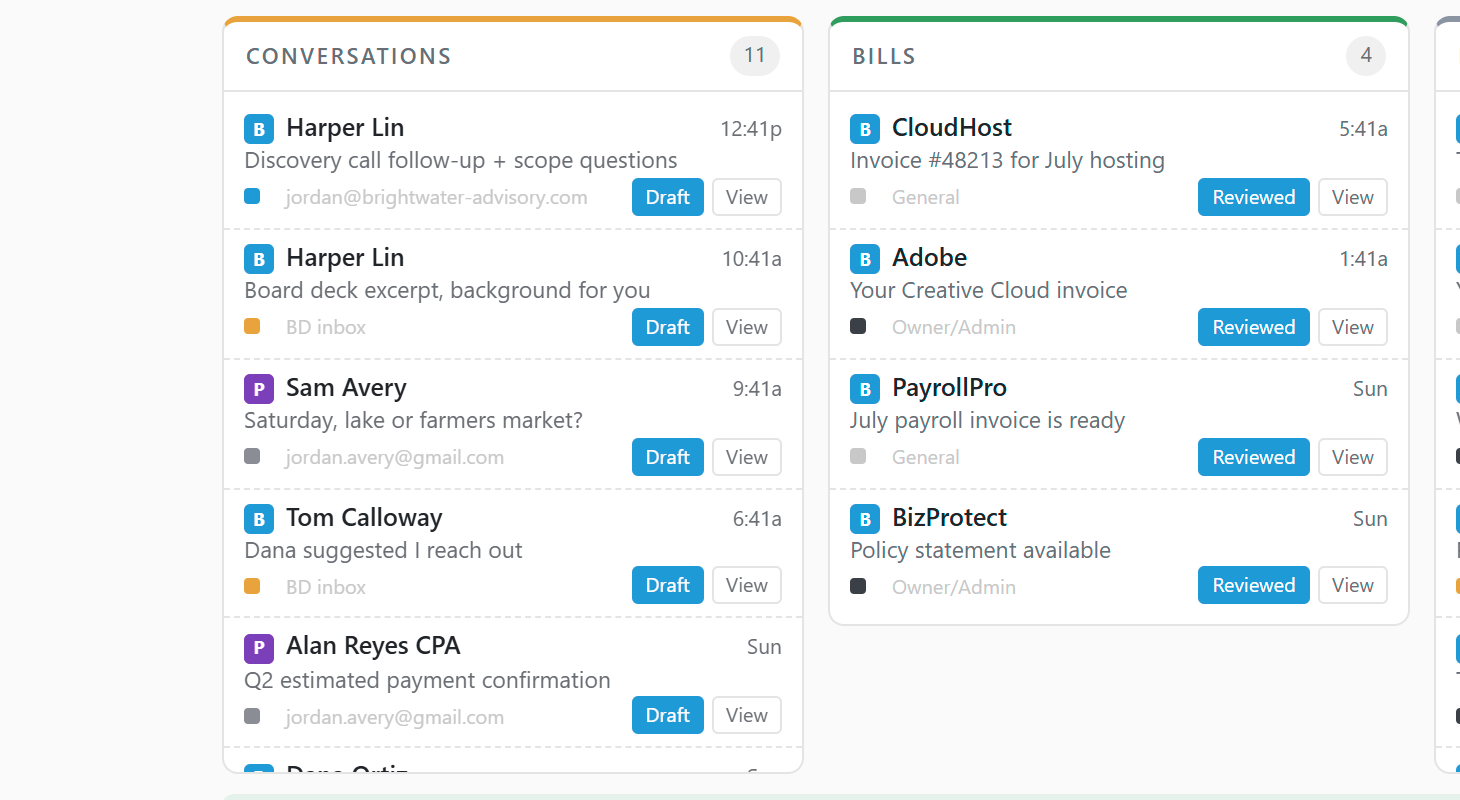
Task: Click Reviewed on the CloudHost invoice
Action: click(x=1254, y=197)
